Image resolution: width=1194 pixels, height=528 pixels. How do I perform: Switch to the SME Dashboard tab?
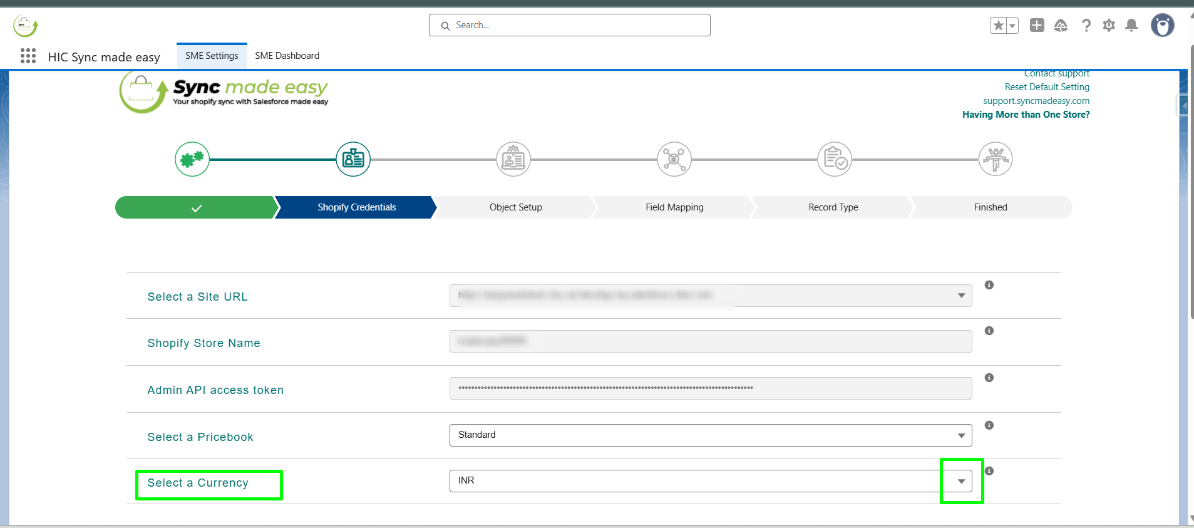pyautogui.click(x=287, y=56)
